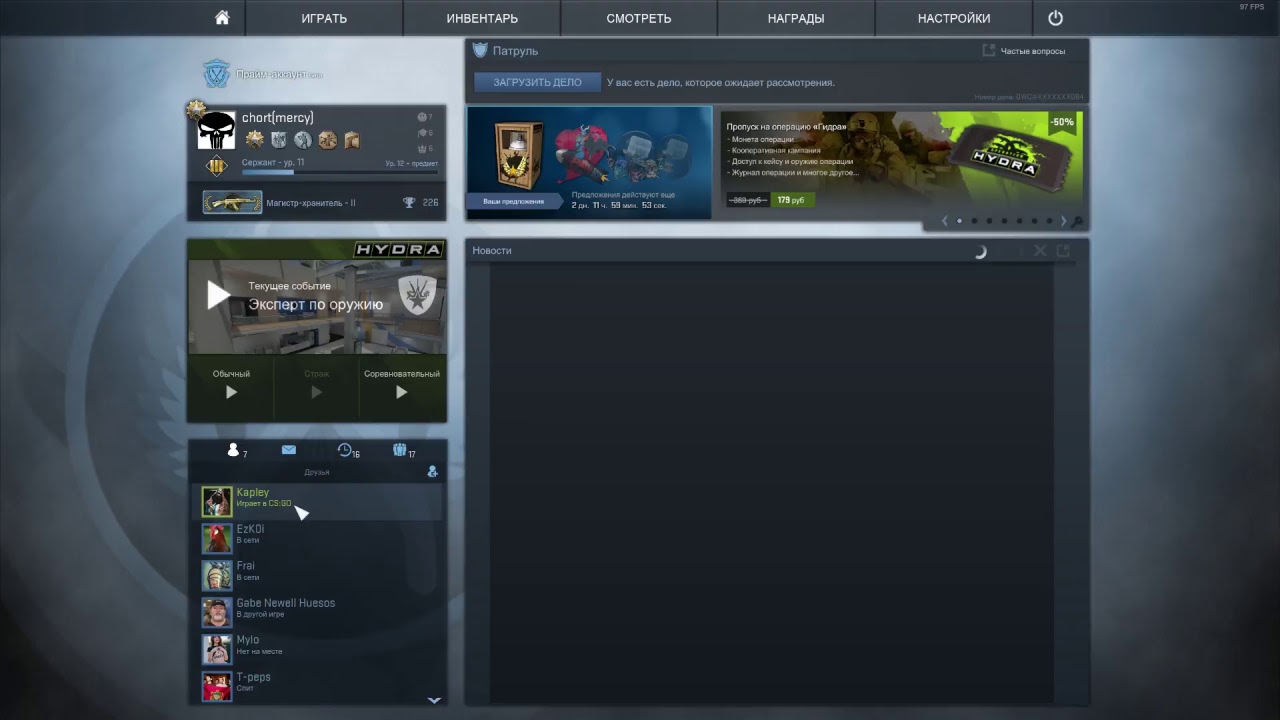Click the power quit icon
Image resolution: width=1280 pixels, height=720 pixels.
(x=1055, y=18)
